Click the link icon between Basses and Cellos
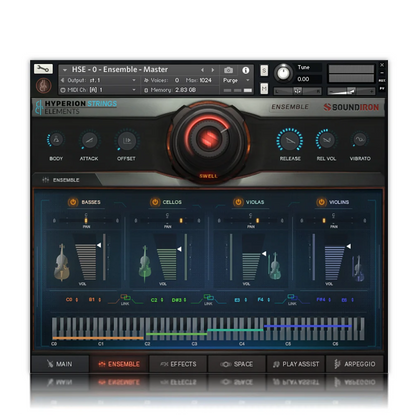This screenshot has height=416, width=416. coord(125,298)
